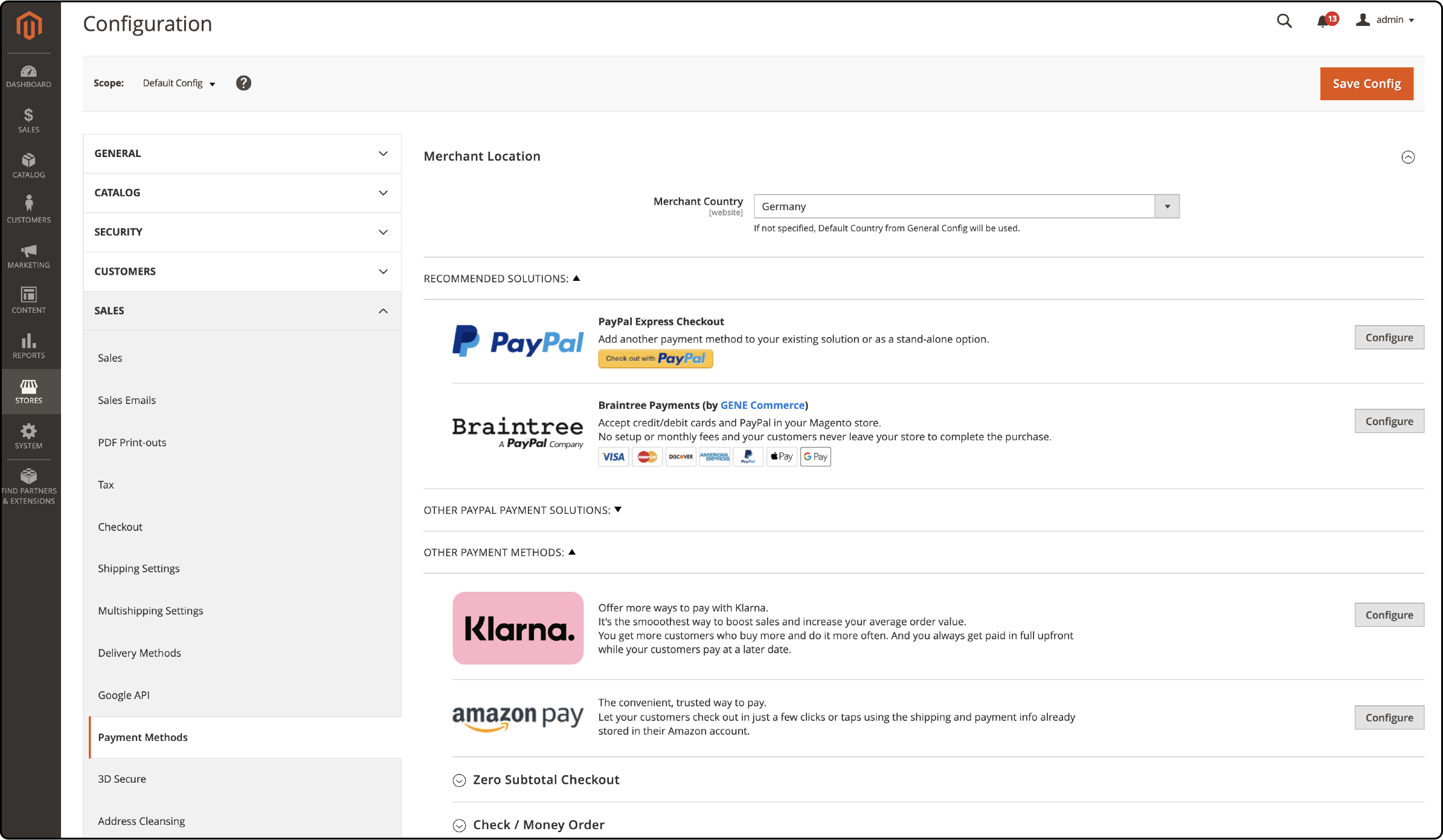Open the Default Config scope dropdown
The image size is (1443, 840).
click(179, 83)
